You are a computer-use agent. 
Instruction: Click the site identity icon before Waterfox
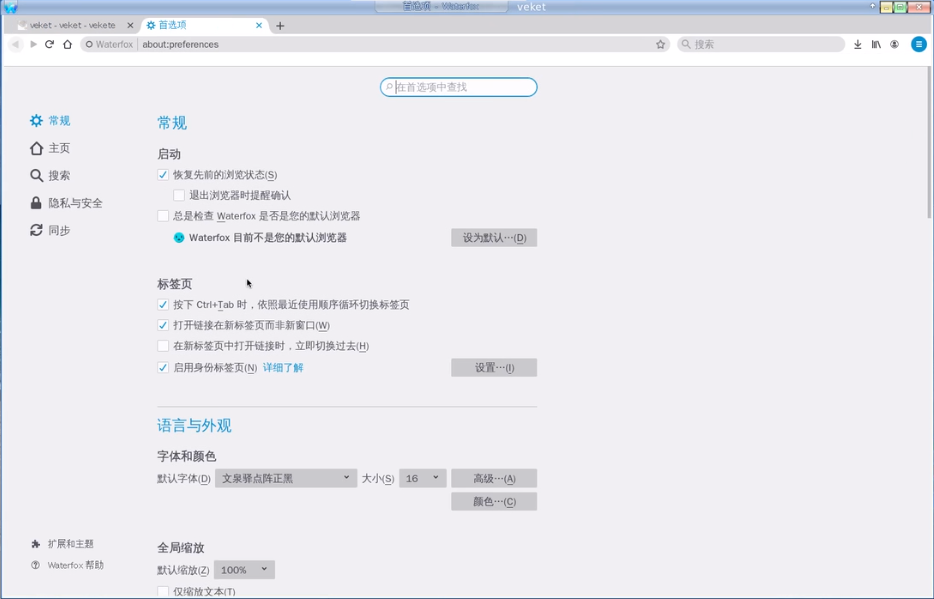coord(89,44)
